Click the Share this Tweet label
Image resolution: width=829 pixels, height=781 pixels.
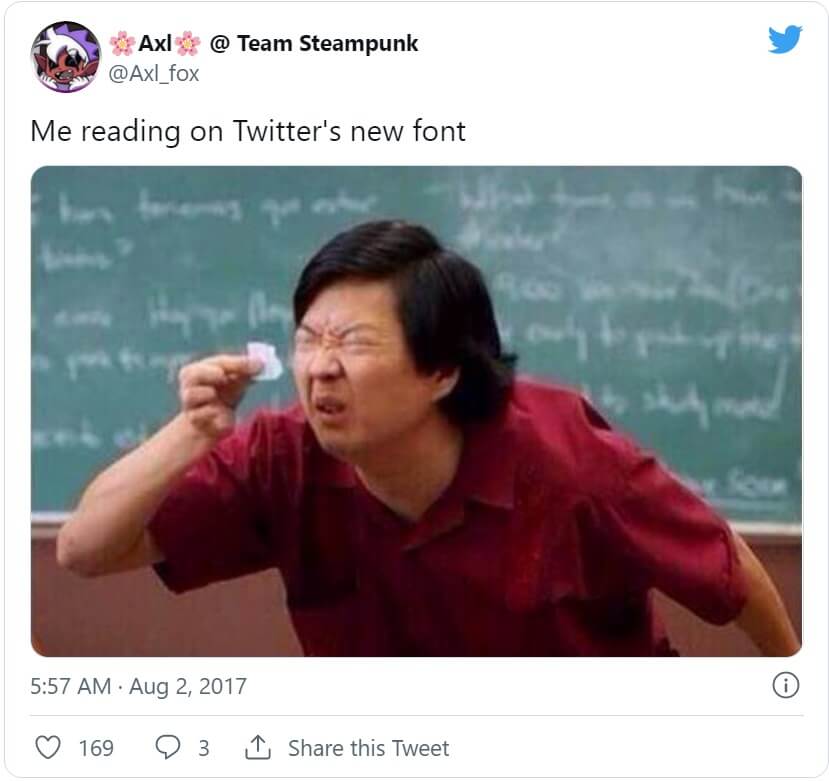click(x=369, y=748)
